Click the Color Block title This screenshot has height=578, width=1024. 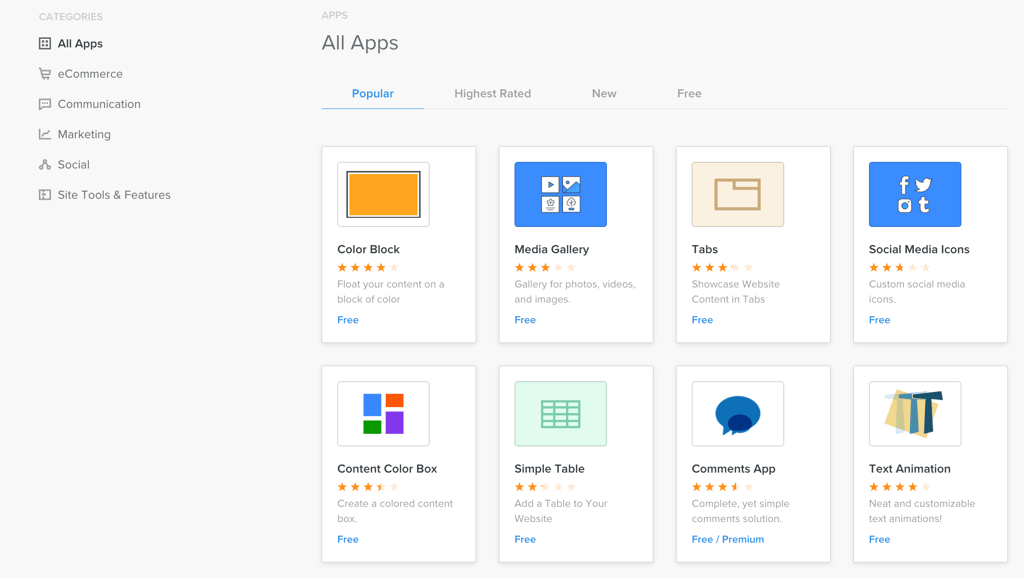(x=368, y=249)
